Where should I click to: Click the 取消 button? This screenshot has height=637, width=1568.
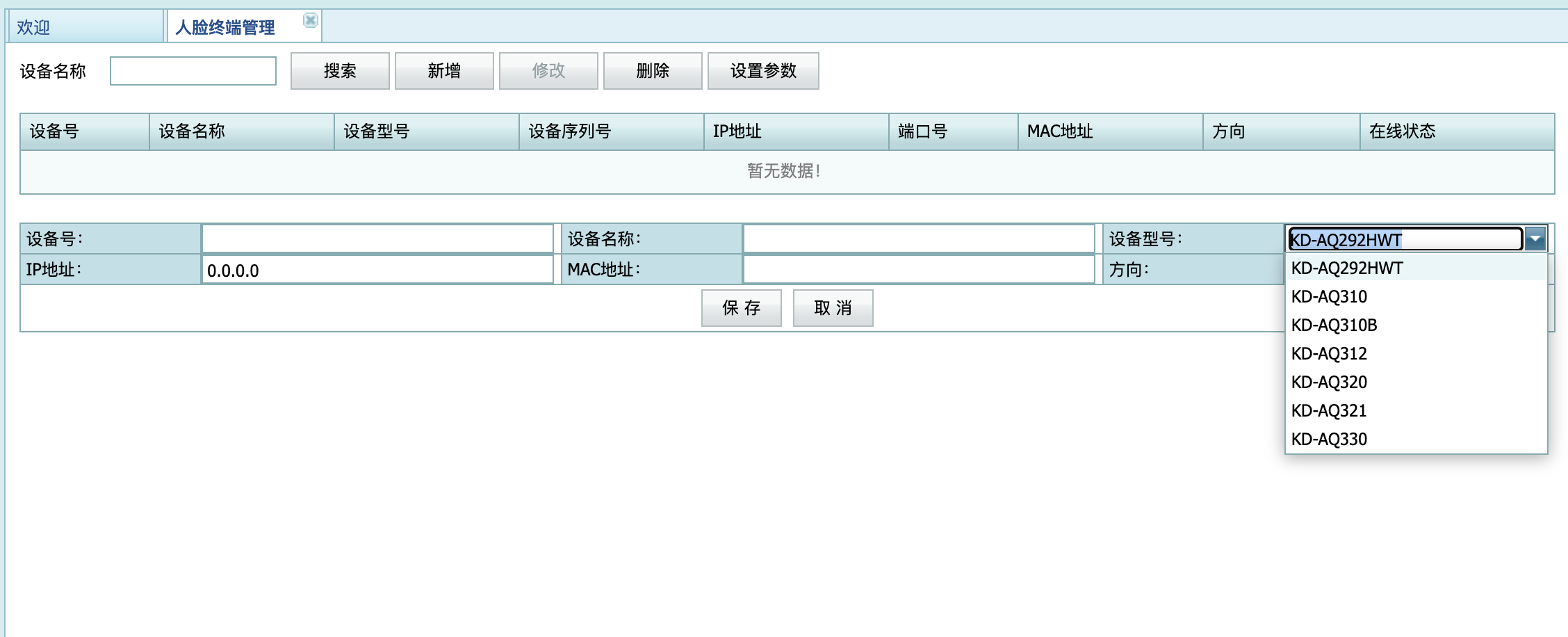pos(833,308)
